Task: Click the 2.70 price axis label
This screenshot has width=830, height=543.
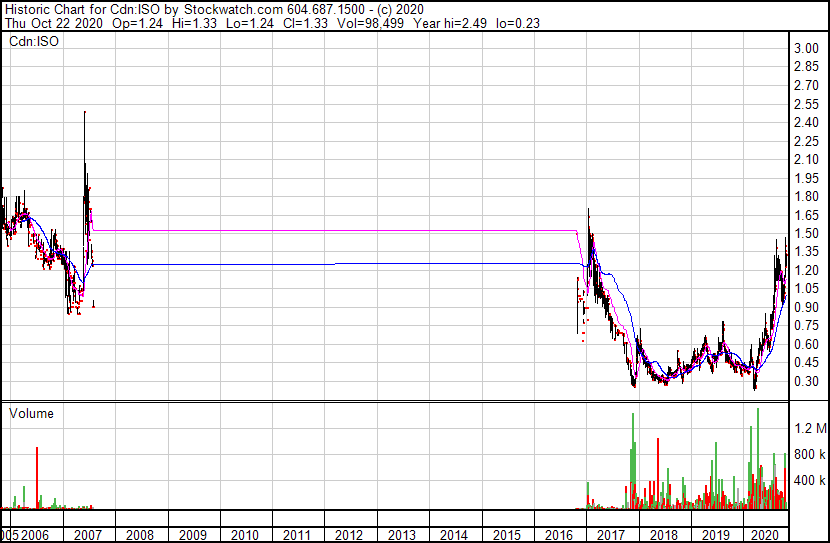Action: click(x=806, y=85)
